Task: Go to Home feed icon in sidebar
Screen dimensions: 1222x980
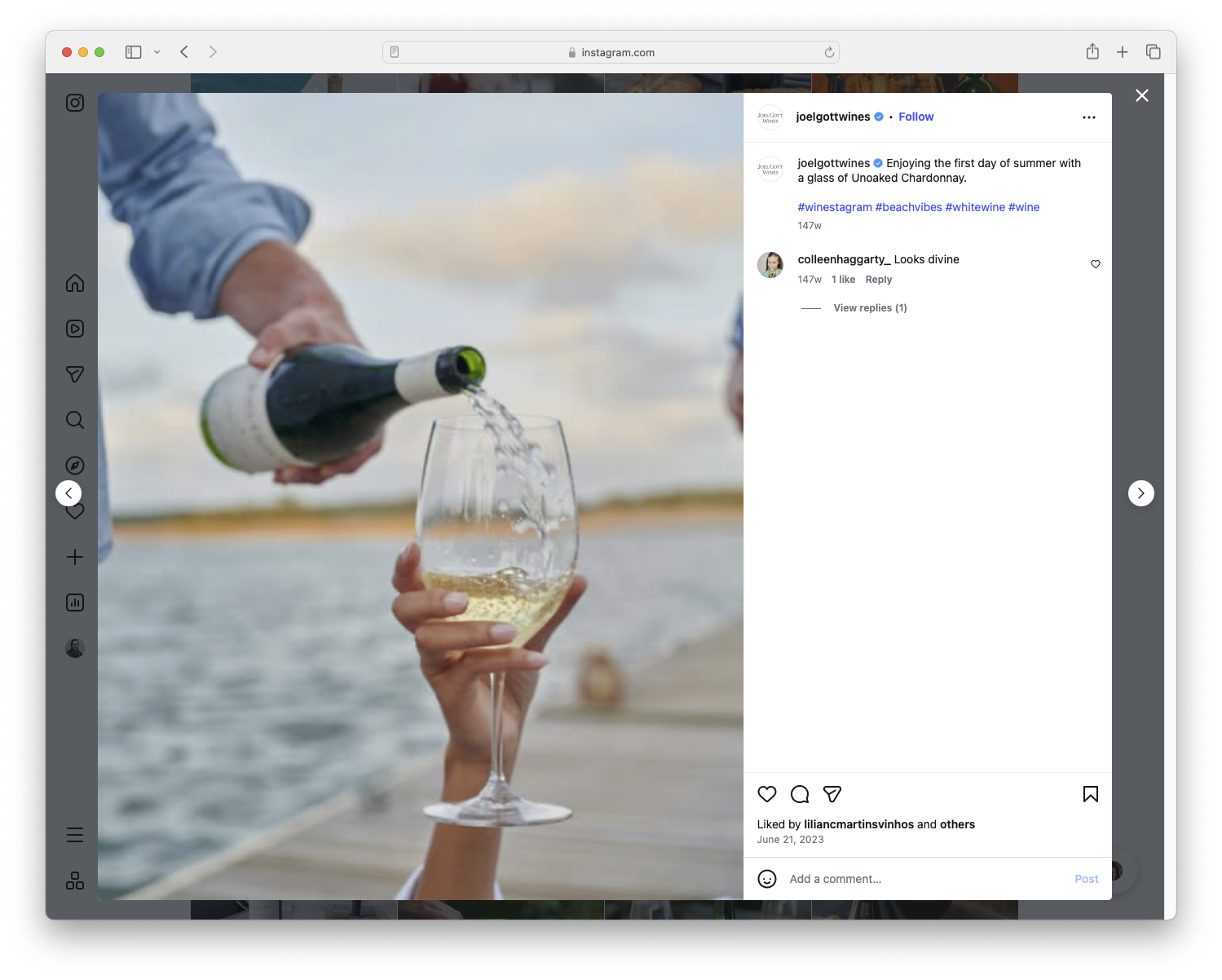Action: tap(75, 283)
